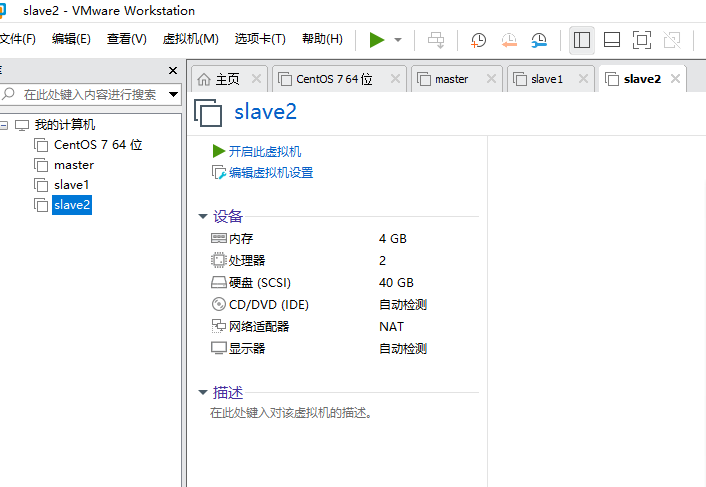Viewport: 706px width, 487px height.
Task: Collapse the 我的计算机 tree node
Action: 4,125
